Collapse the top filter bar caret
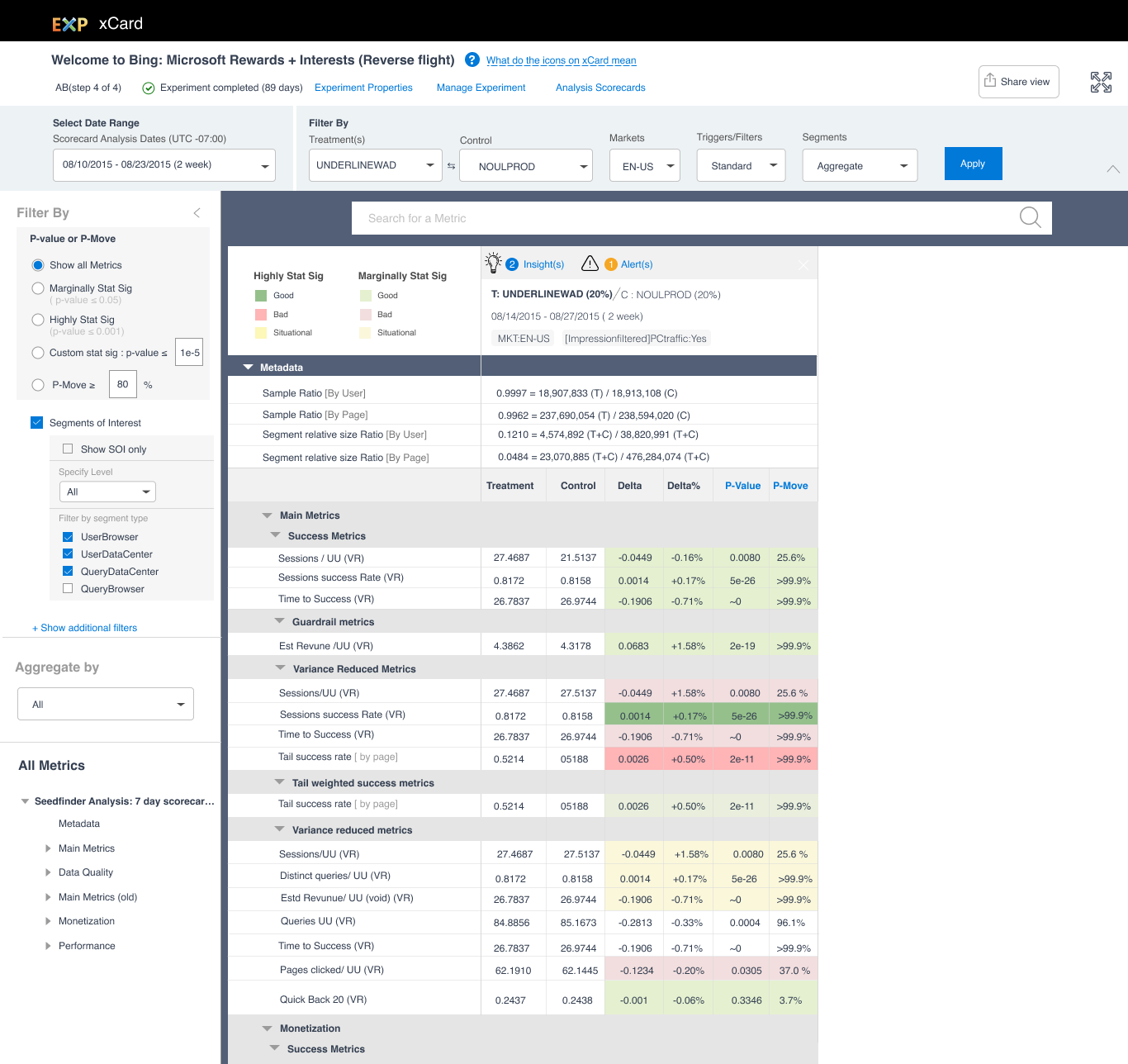The width and height of the screenshot is (1128, 1064). click(1112, 169)
